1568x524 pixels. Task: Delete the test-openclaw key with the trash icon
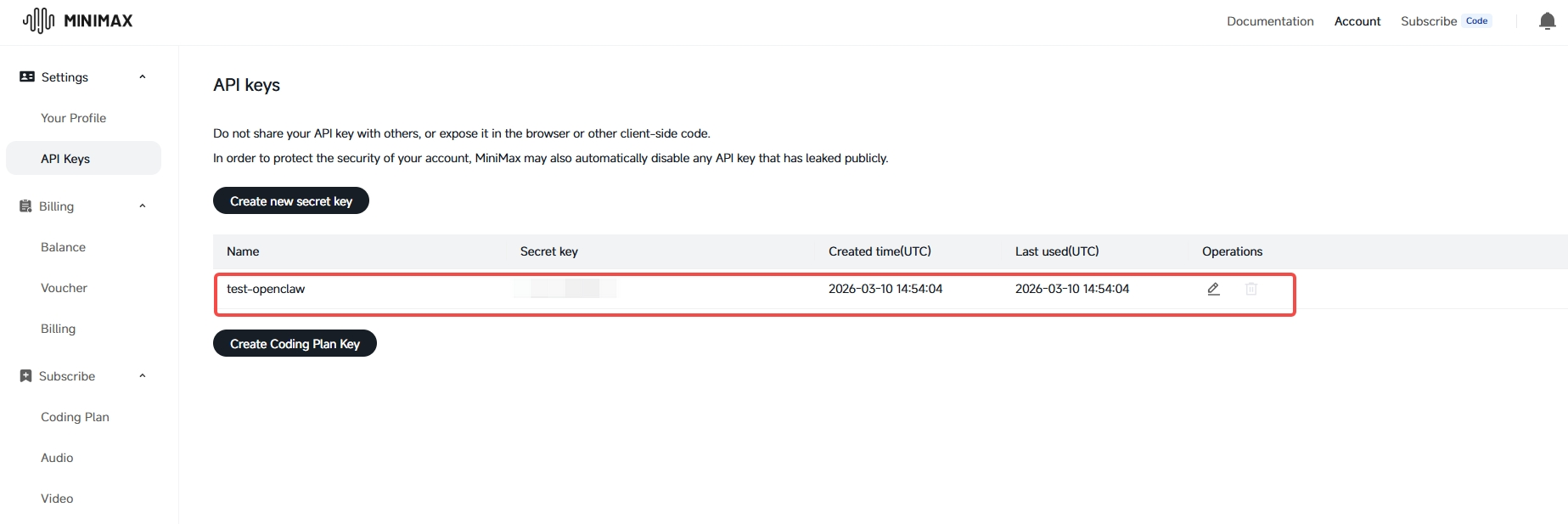click(x=1250, y=289)
